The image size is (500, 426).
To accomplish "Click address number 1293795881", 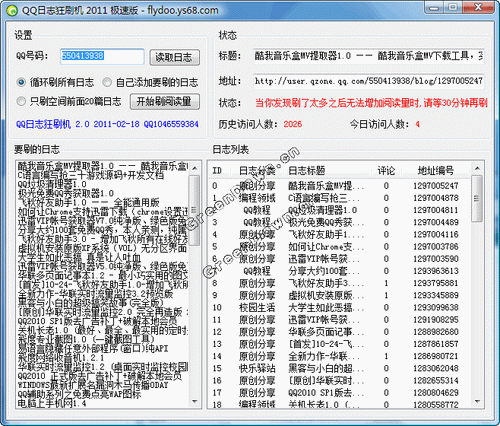I will coord(436,283).
